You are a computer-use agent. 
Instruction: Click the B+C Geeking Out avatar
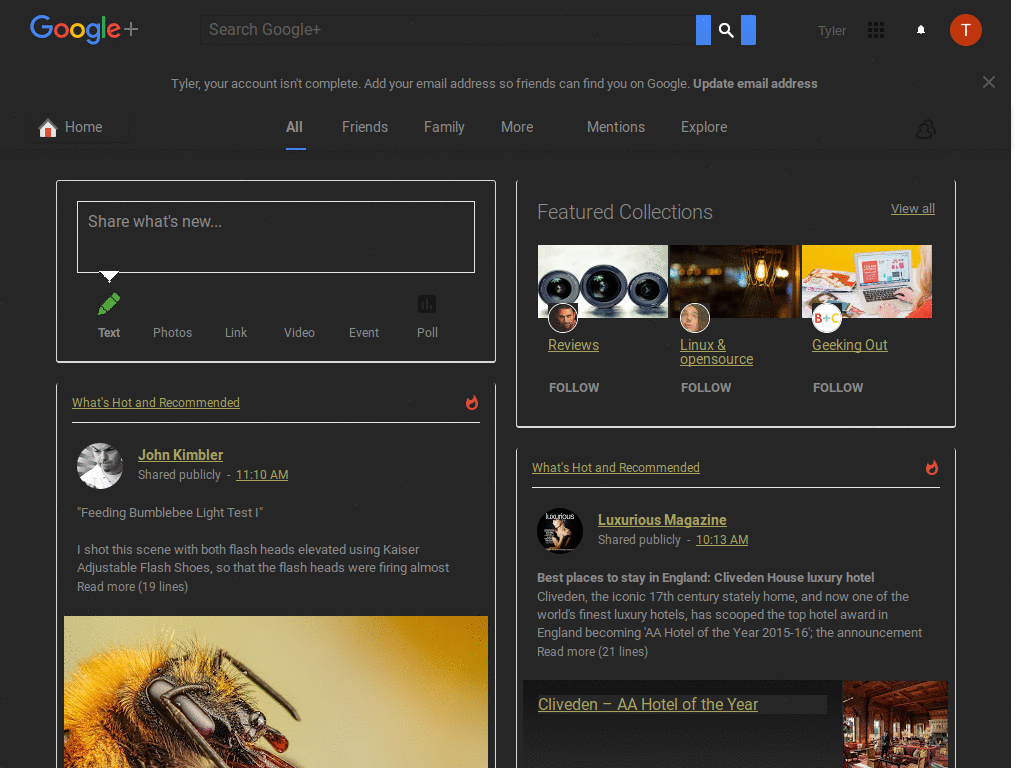826,318
